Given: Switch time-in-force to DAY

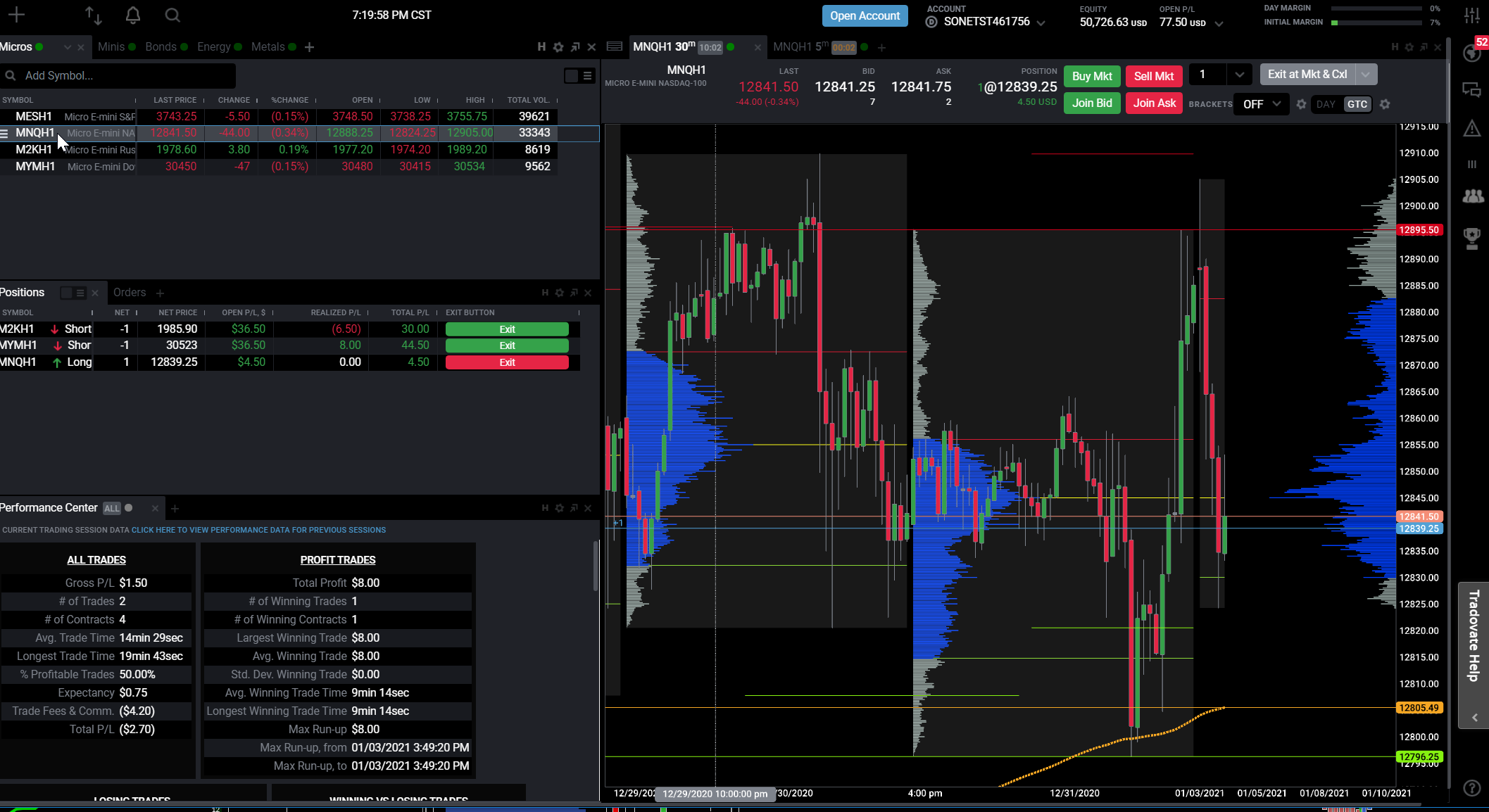Looking at the screenshot, I should [1326, 104].
